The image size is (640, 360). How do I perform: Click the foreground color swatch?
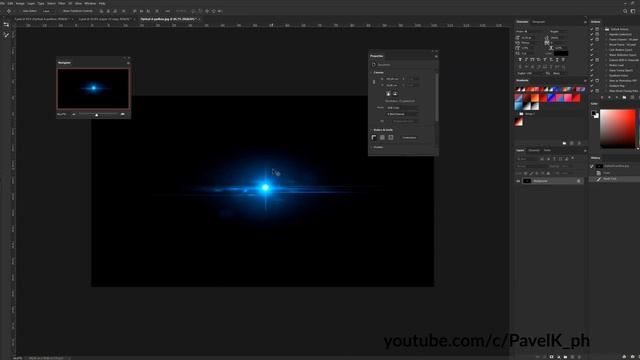(x=593, y=113)
